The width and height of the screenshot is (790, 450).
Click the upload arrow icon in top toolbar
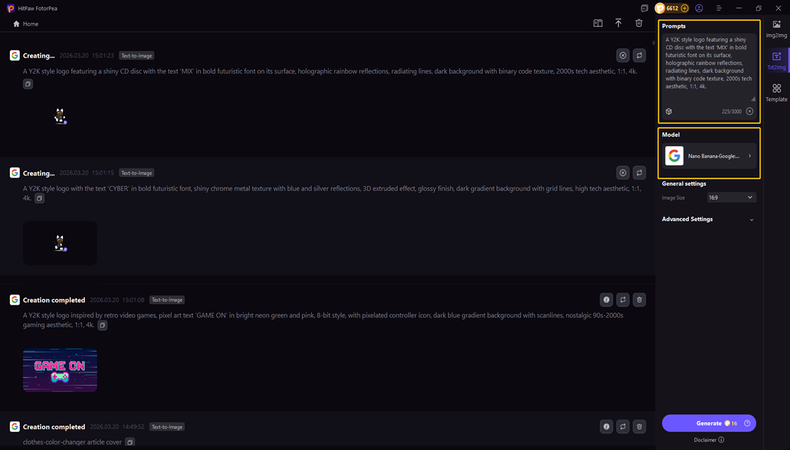[x=618, y=22]
